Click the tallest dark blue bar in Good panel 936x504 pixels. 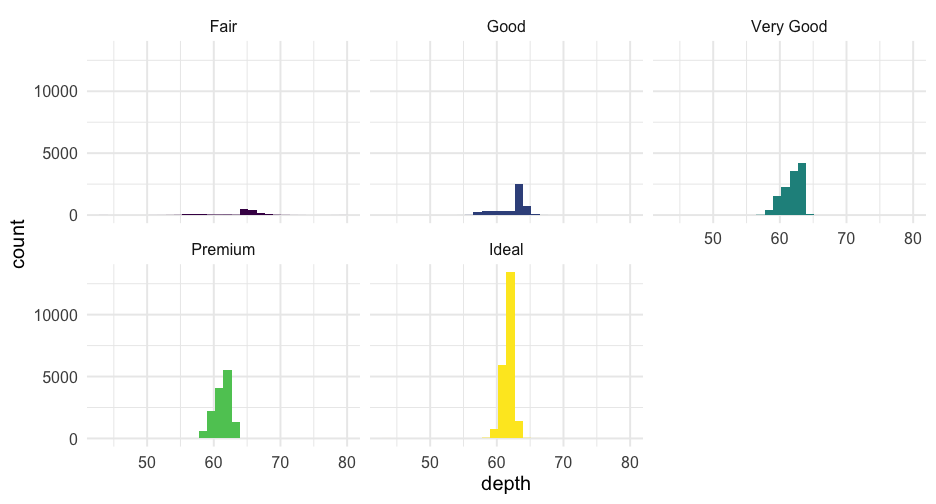(519, 198)
